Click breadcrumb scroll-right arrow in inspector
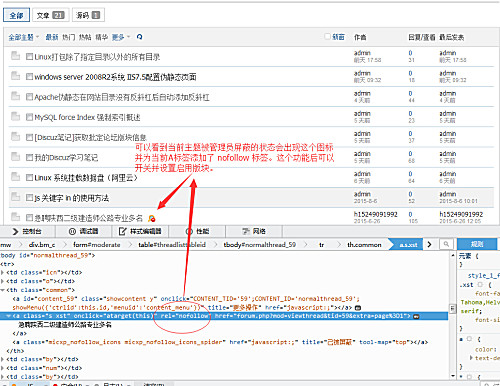The width and height of the screenshot is (500, 386). (x=429, y=244)
